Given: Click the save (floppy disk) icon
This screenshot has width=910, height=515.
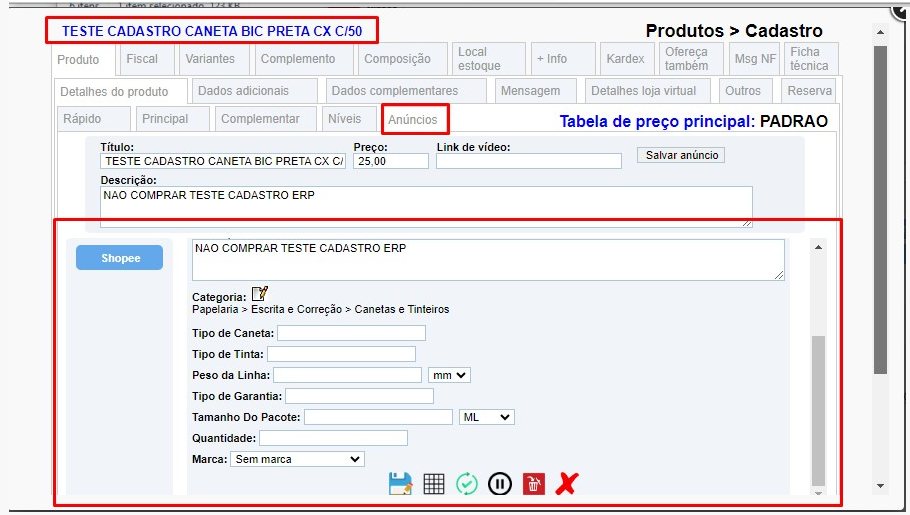Looking at the screenshot, I should point(400,483).
